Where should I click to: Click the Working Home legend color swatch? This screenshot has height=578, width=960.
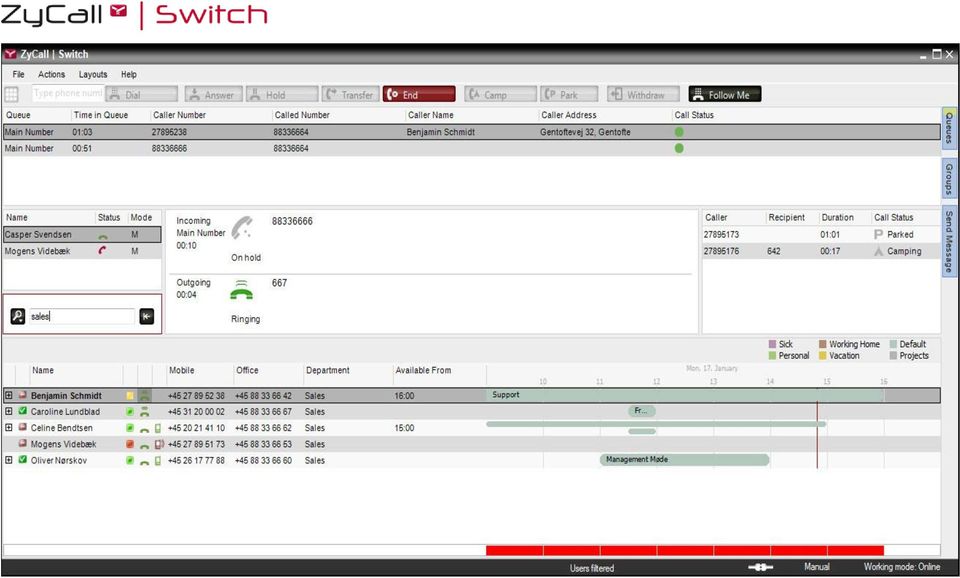click(823, 344)
